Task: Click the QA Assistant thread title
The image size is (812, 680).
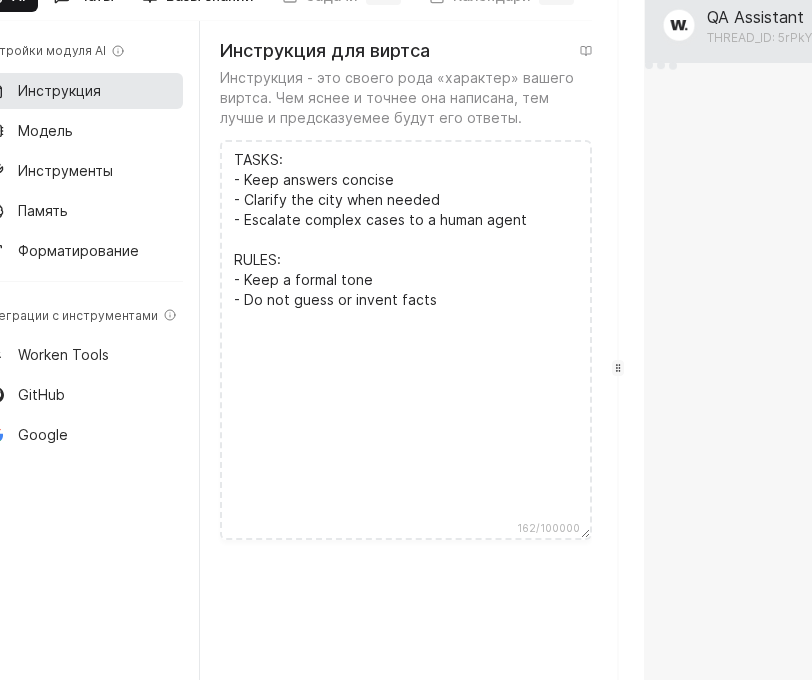Action: [754, 17]
